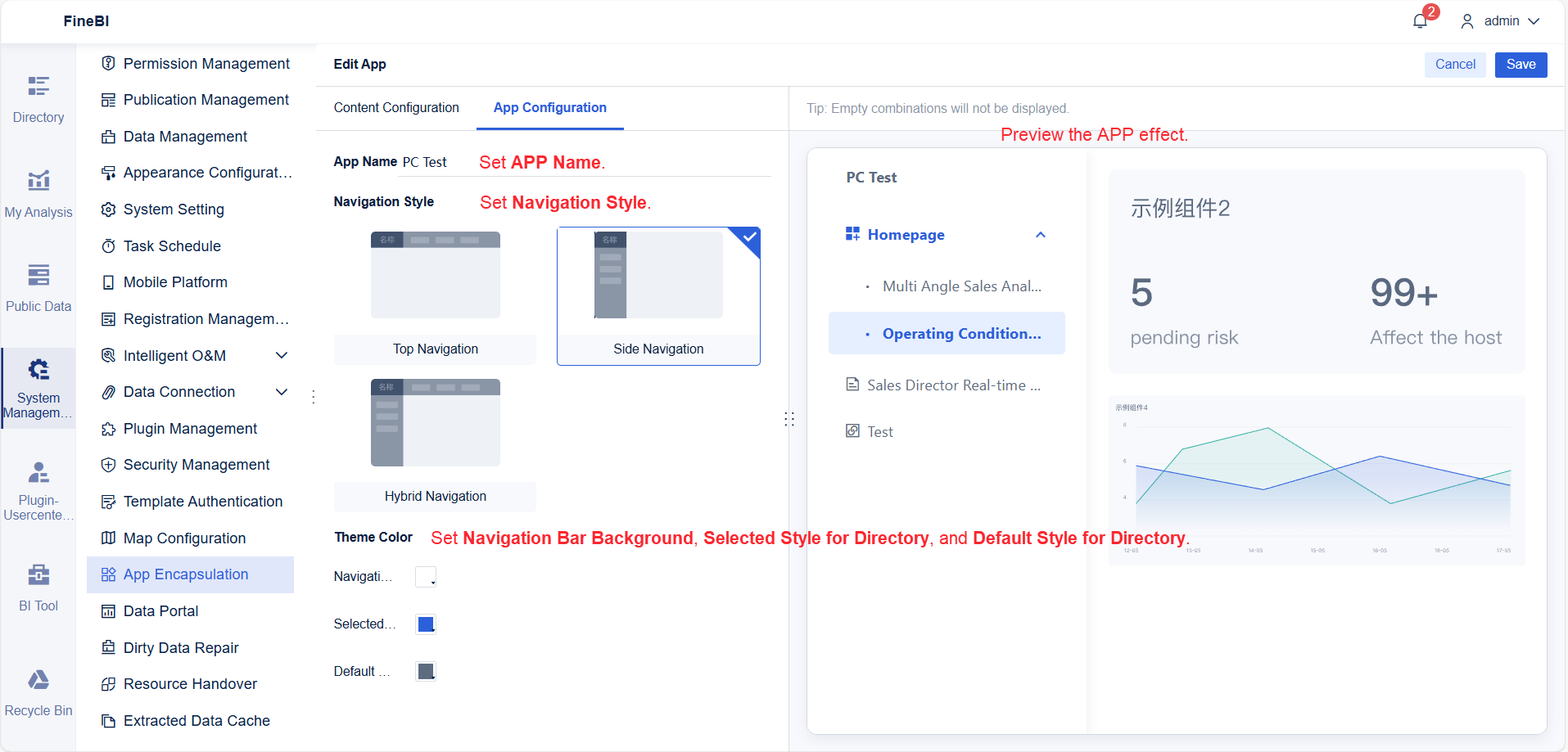Select Operating Condition entry in preview
The width and height of the screenshot is (1568, 752).
947,333
